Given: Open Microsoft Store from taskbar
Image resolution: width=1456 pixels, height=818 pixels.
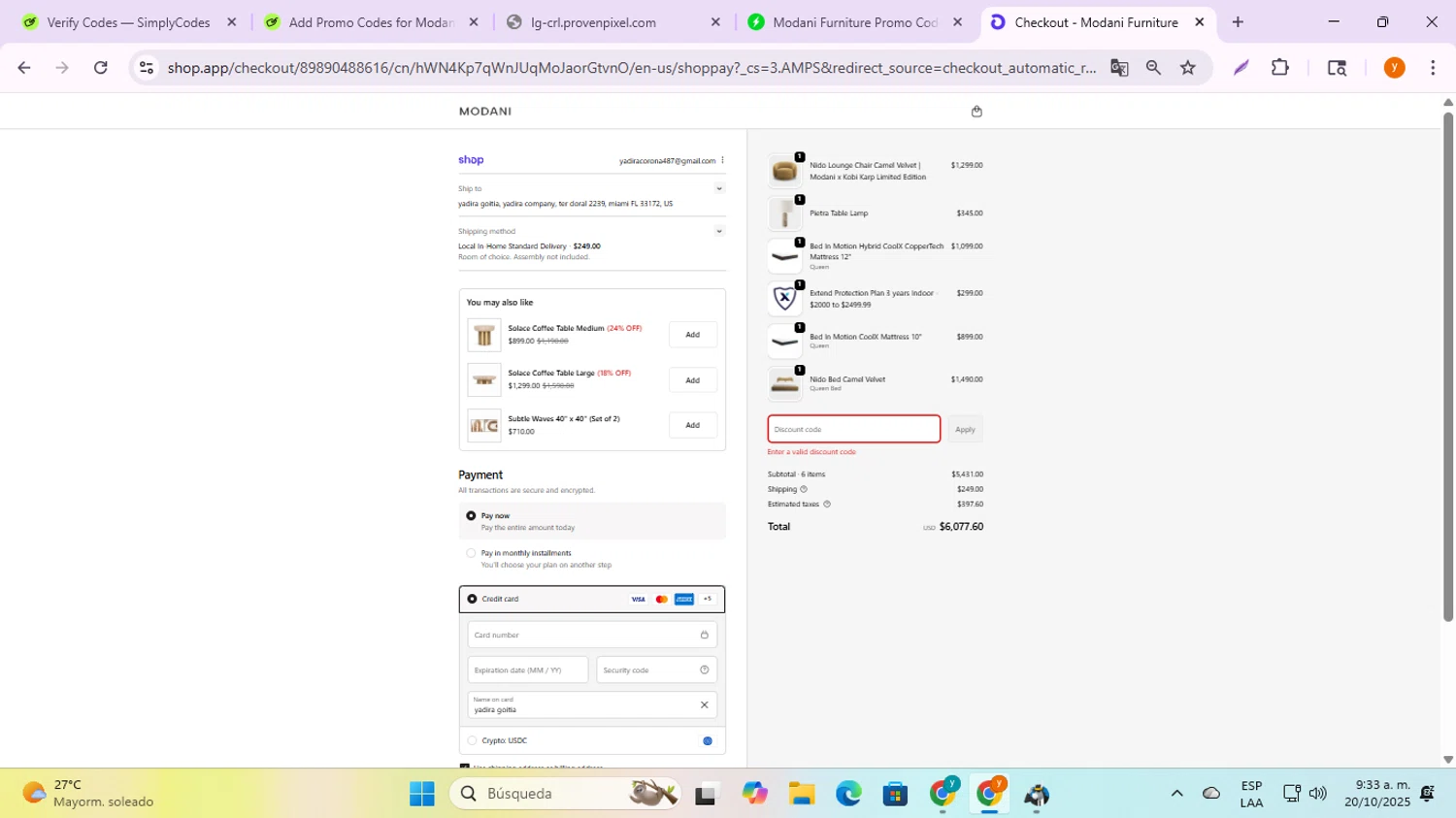Looking at the screenshot, I should pyautogui.click(x=895, y=795).
